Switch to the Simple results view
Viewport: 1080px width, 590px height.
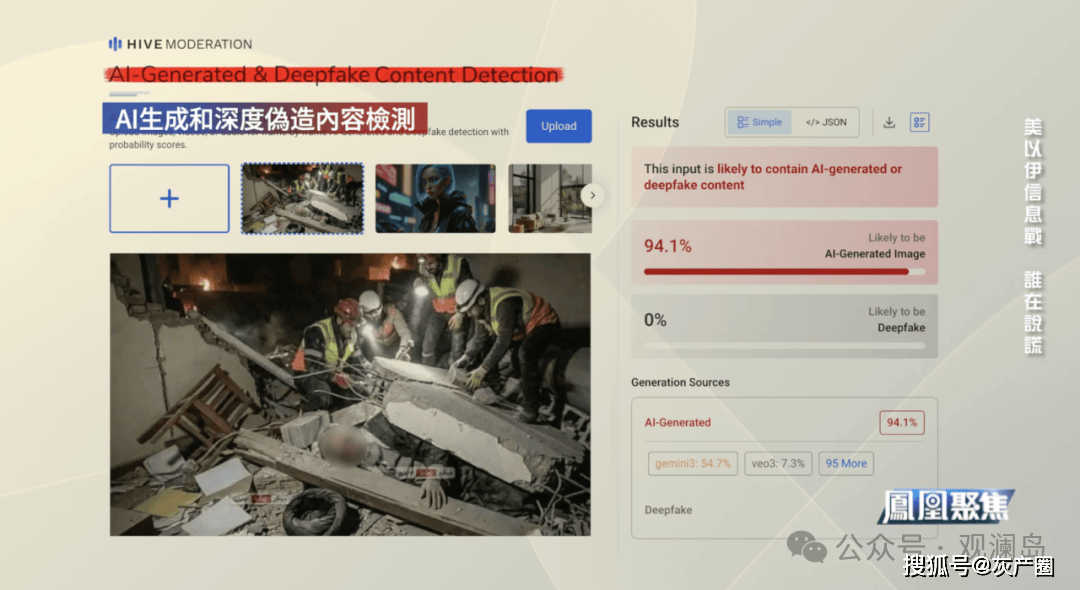click(x=759, y=123)
